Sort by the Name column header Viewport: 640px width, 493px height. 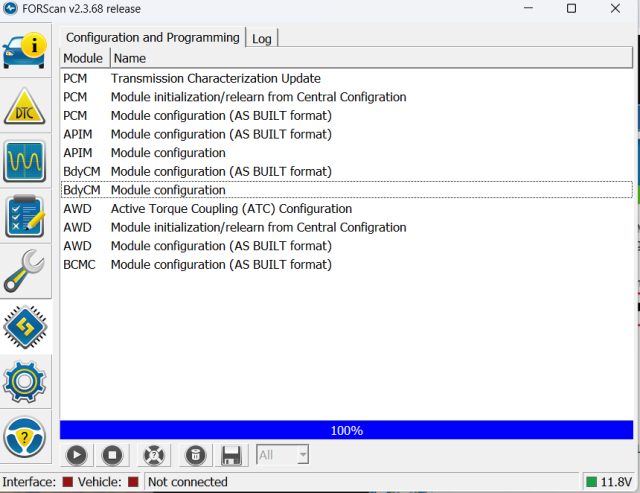click(371, 58)
